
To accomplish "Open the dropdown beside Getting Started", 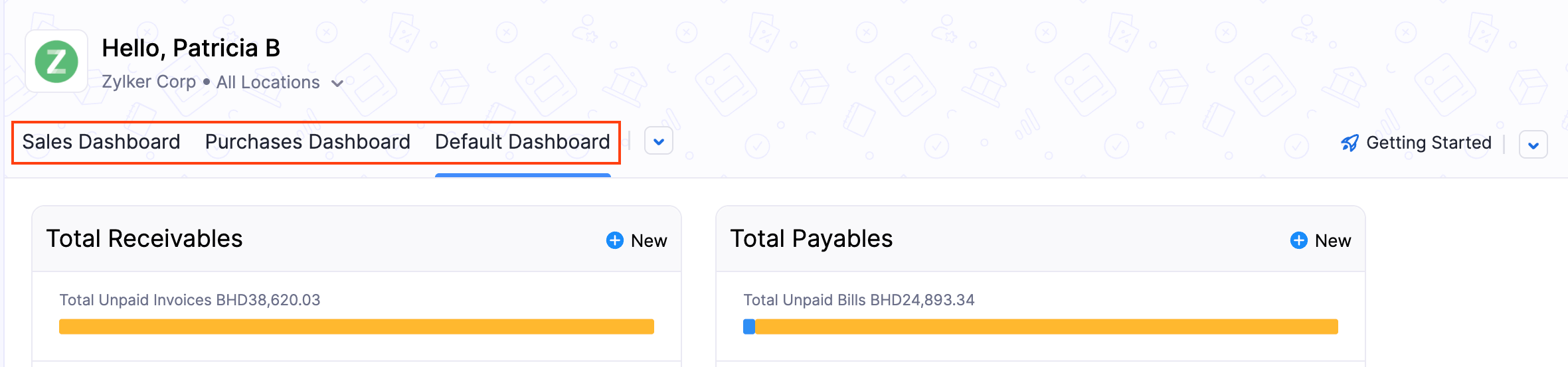I will click(1533, 145).
